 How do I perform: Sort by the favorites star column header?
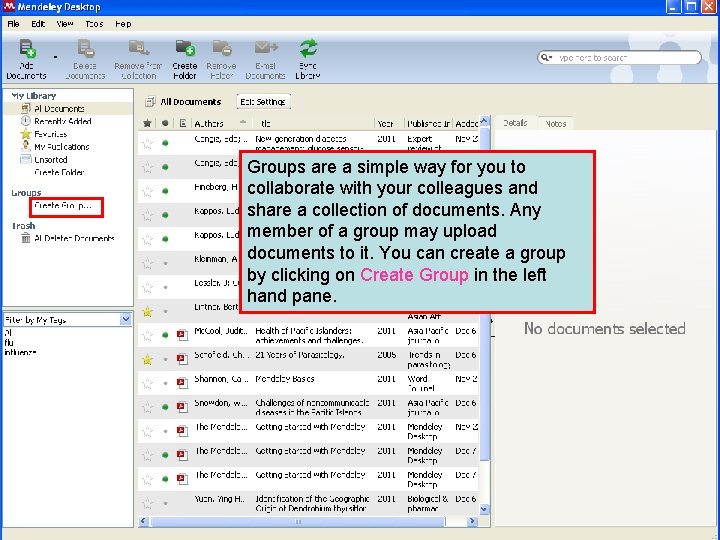[x=147, y=123]
